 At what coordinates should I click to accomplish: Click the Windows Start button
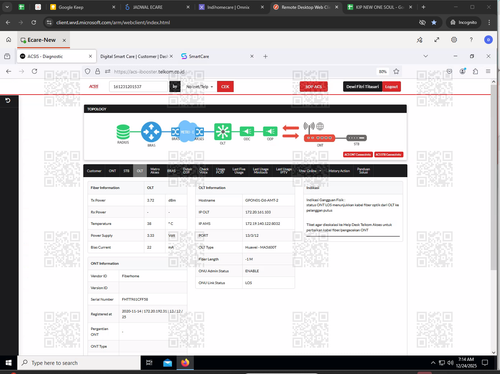tap(9, 363)
